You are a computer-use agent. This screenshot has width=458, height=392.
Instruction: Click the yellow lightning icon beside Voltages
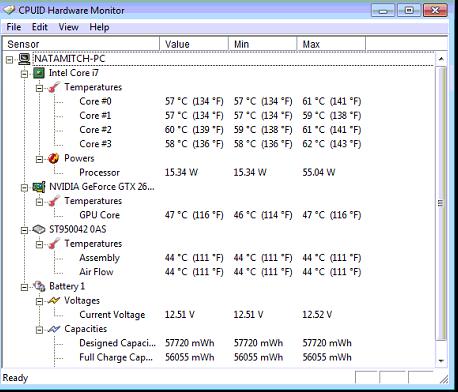(54, 301)
